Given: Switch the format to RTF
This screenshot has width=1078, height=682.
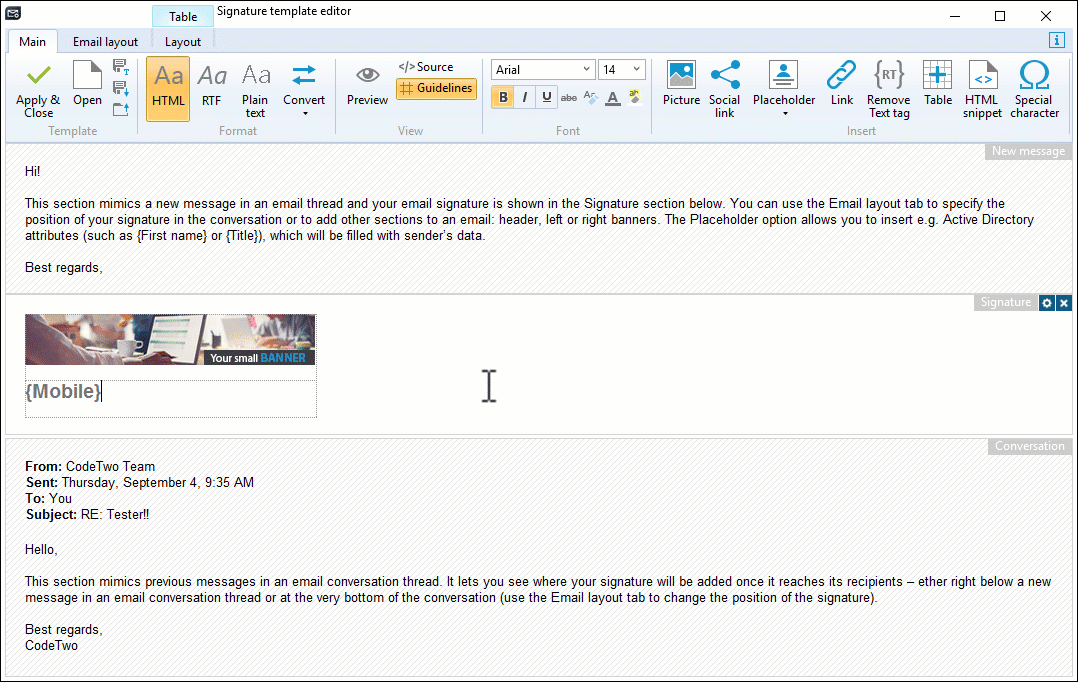Looking at the screenshot, I should (x=212, y=85).
